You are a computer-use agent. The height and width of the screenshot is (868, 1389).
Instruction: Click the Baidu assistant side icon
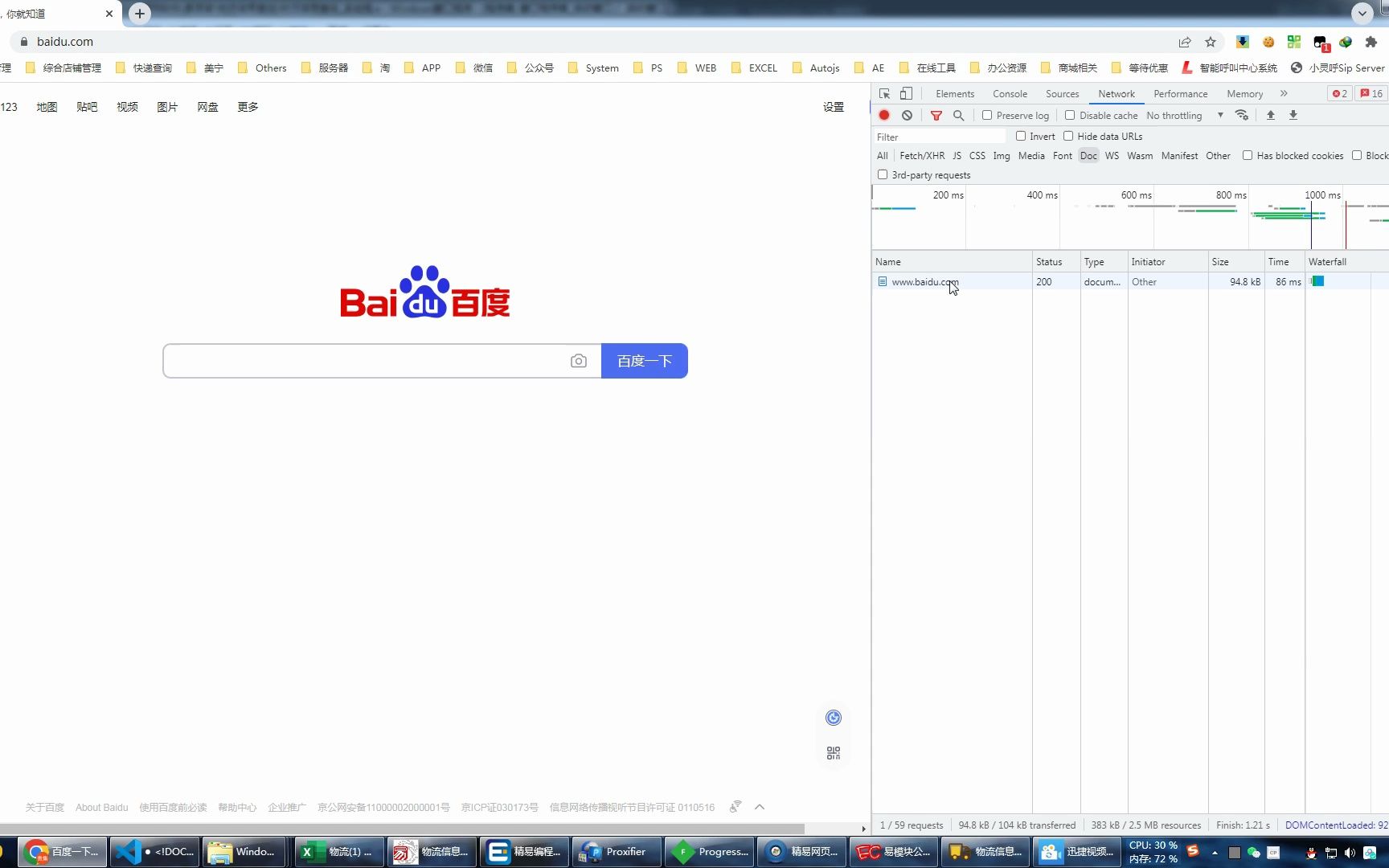click(x=834, y=718)
